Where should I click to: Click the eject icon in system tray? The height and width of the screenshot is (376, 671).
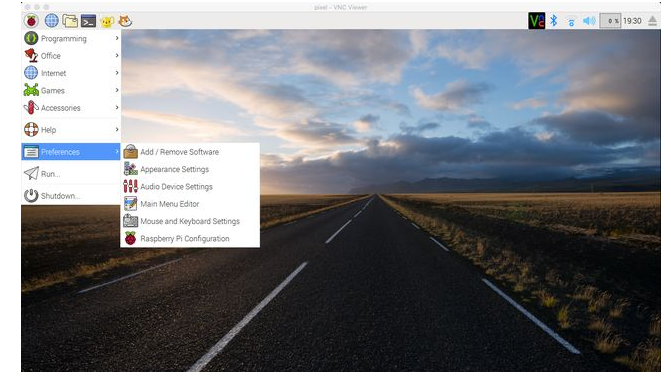[652, 21]
